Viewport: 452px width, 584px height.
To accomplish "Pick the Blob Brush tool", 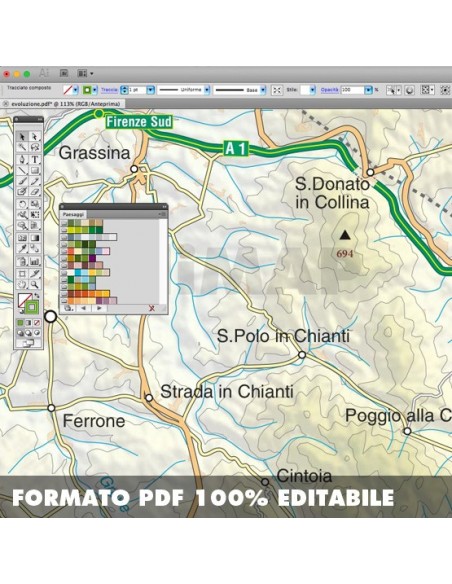I will coord(22,192).
